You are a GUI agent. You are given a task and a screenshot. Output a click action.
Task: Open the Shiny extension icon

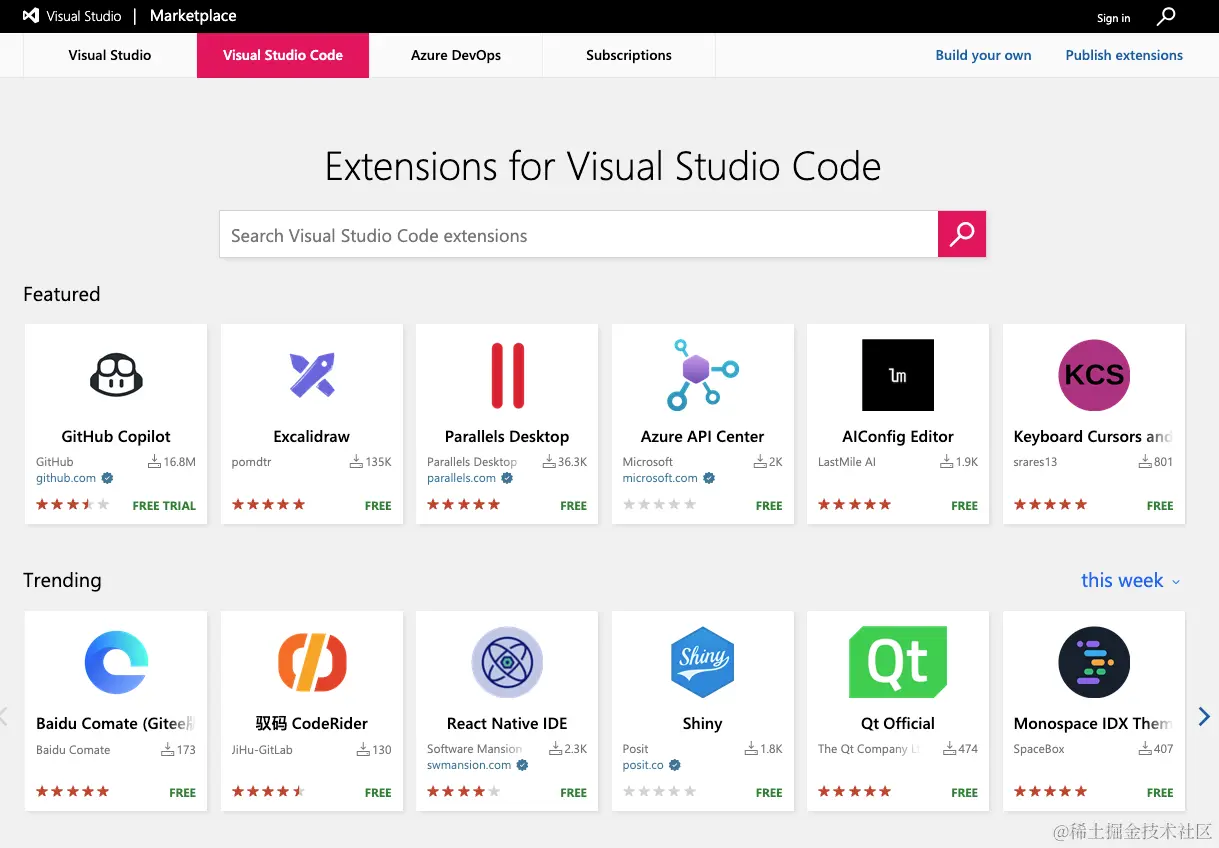[703, 662]
